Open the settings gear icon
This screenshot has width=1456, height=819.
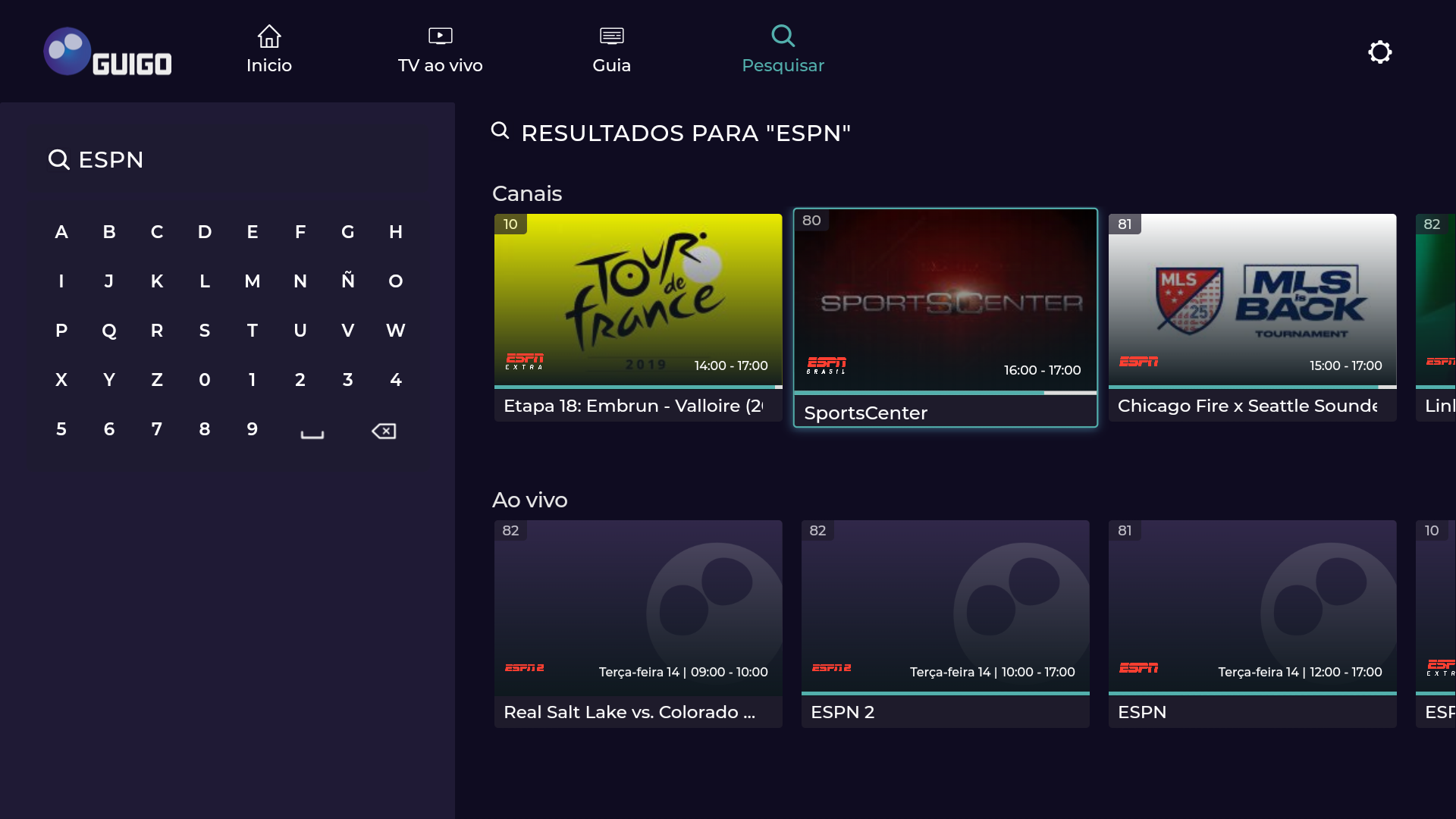pos(1379,52)
